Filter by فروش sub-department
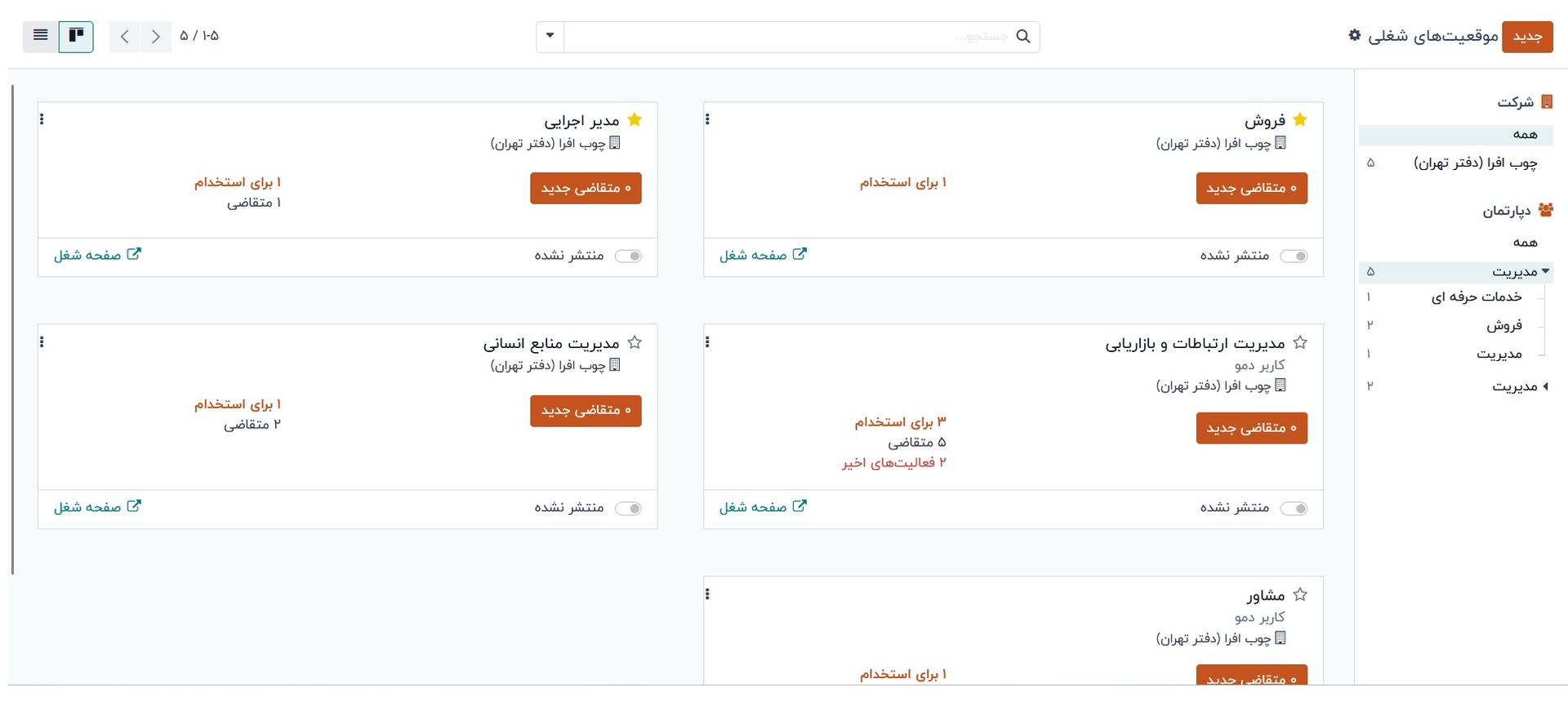This screenshot has width=1568, height=705. click(1504, 325)
